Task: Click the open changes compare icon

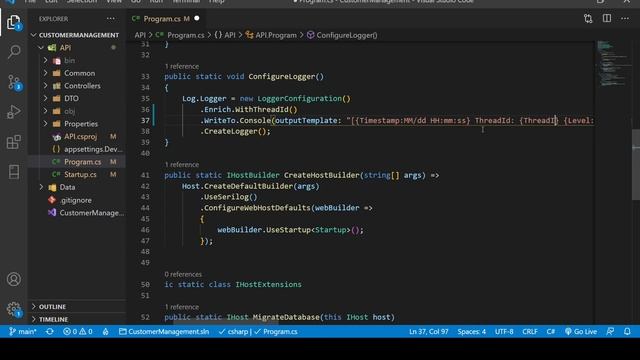Action: 588,19
